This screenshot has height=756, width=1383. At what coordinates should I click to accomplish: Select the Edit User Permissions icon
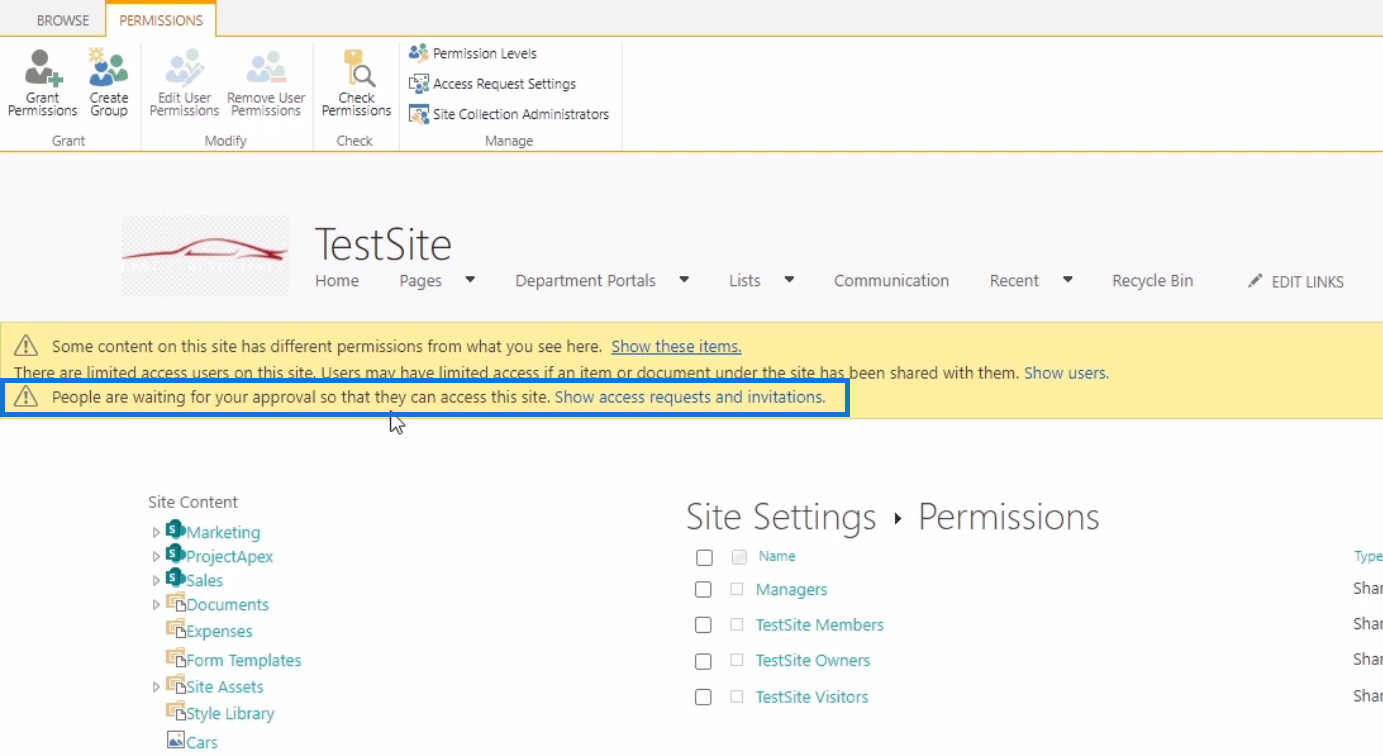(185, 68)
